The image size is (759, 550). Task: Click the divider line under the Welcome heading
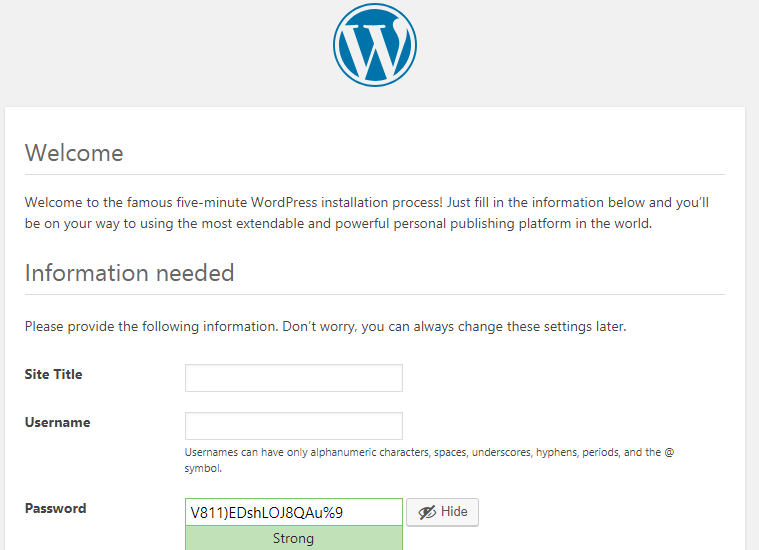point(374,175)
